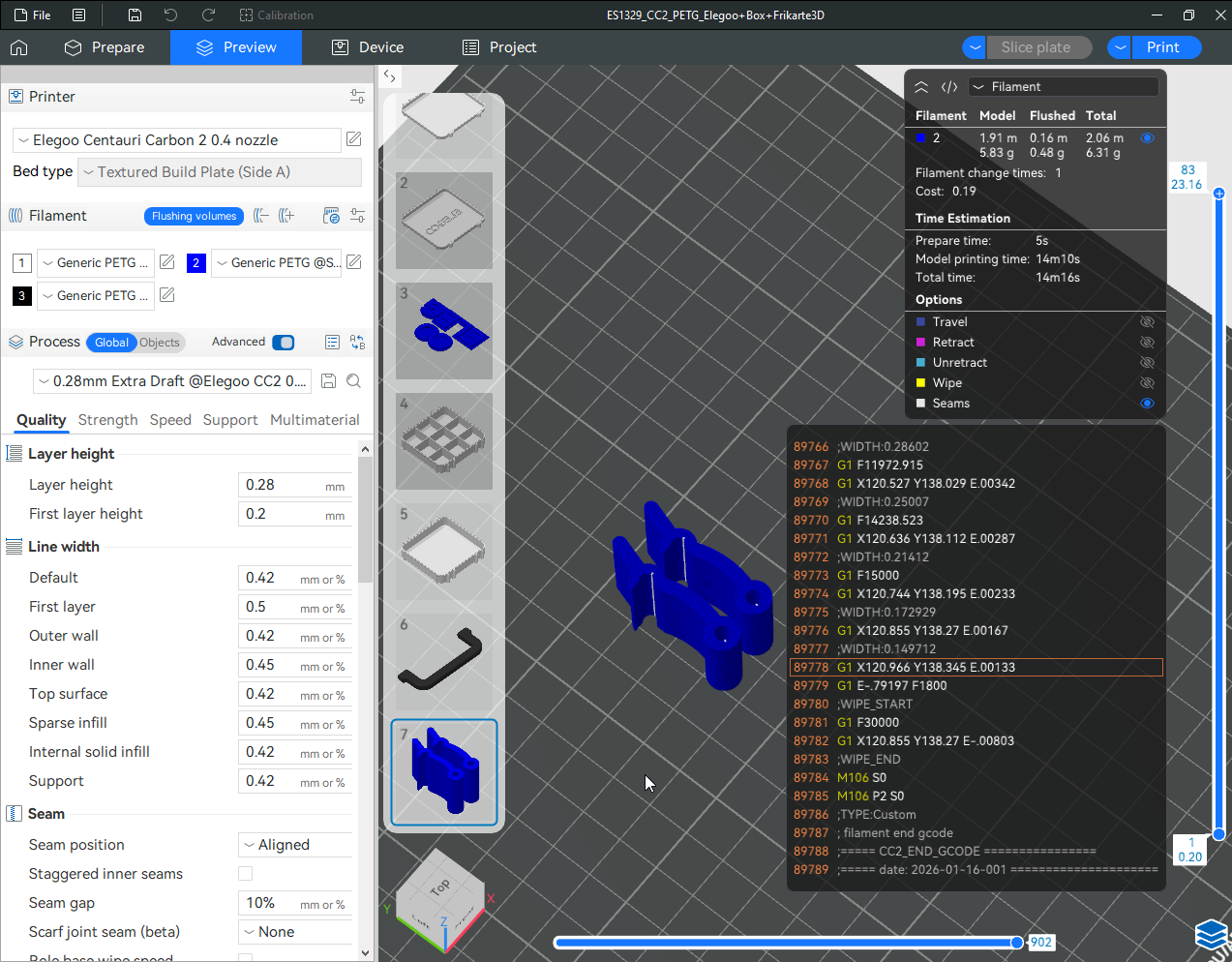Select plate 3 thumbnail
The height and width of the screenshot is (962, 1232).
tap(444, 331)
